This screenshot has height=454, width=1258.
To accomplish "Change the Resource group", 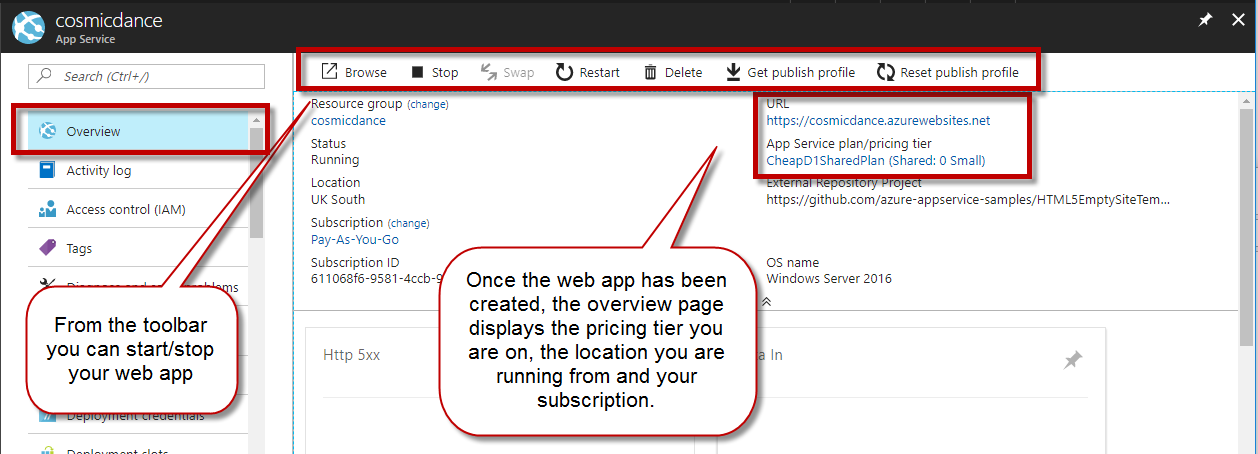I will (428, 104).
